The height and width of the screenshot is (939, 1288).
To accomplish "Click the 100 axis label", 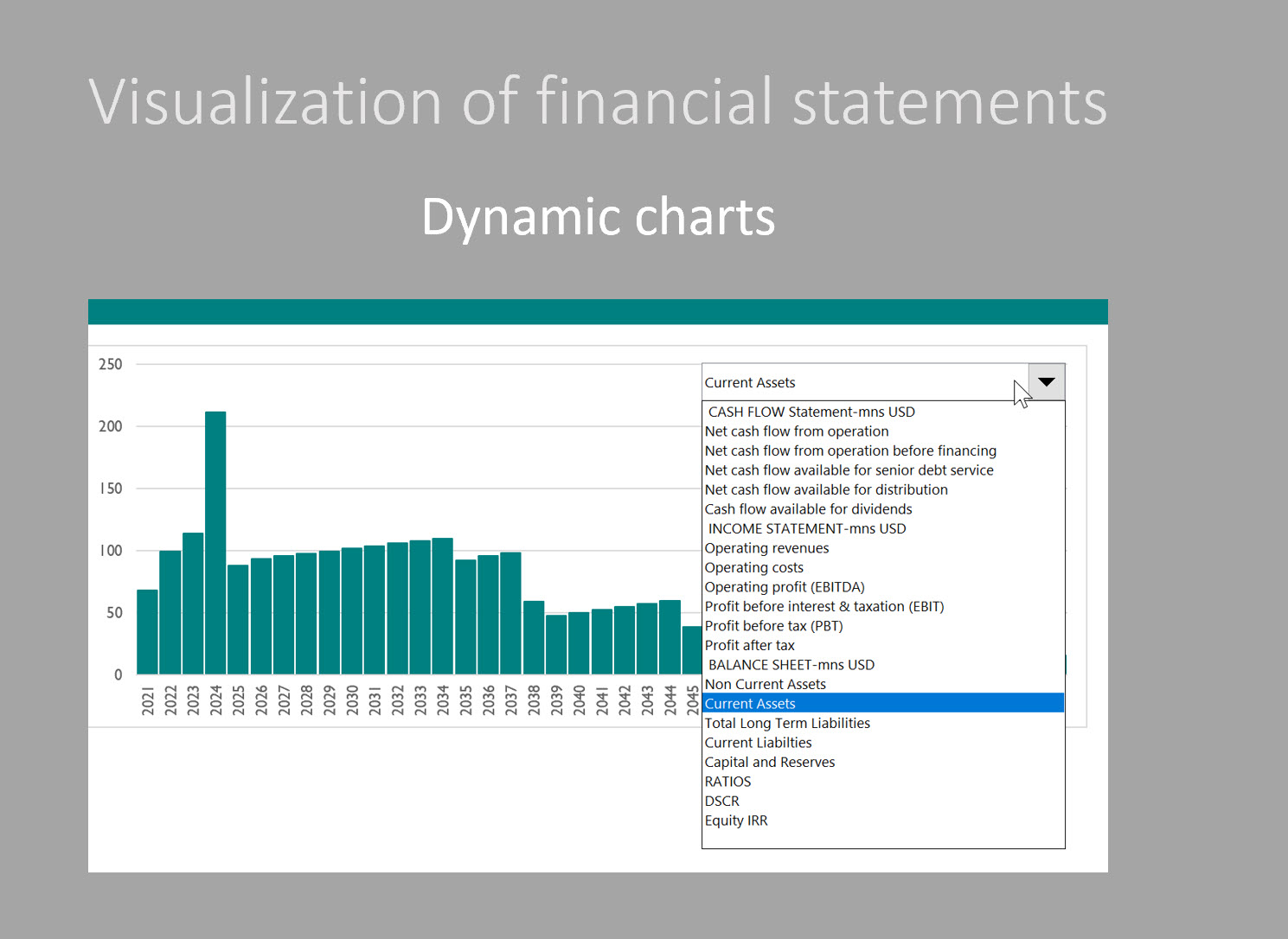I will (111, 551).
